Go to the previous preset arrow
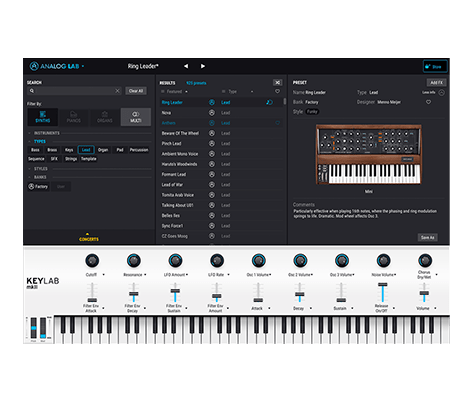Viewport: 473px width, 400px height. click(x=186, y=66)
